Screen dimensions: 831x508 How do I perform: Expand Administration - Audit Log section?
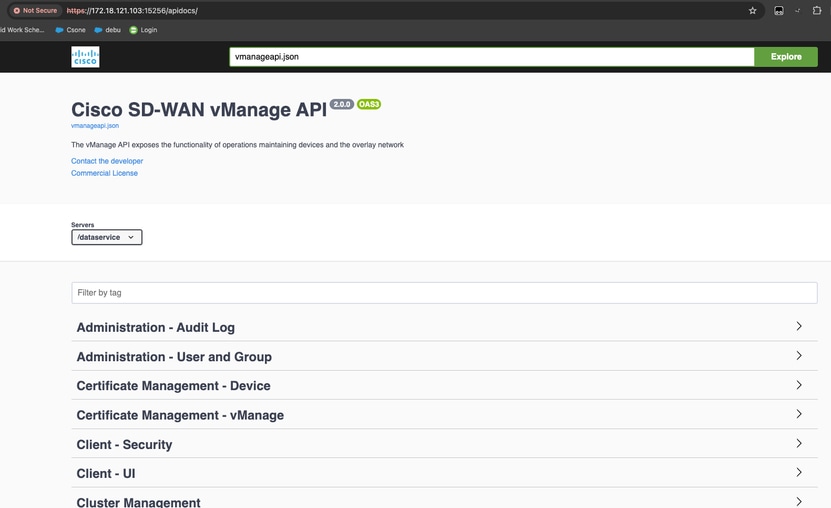(444, 327)
